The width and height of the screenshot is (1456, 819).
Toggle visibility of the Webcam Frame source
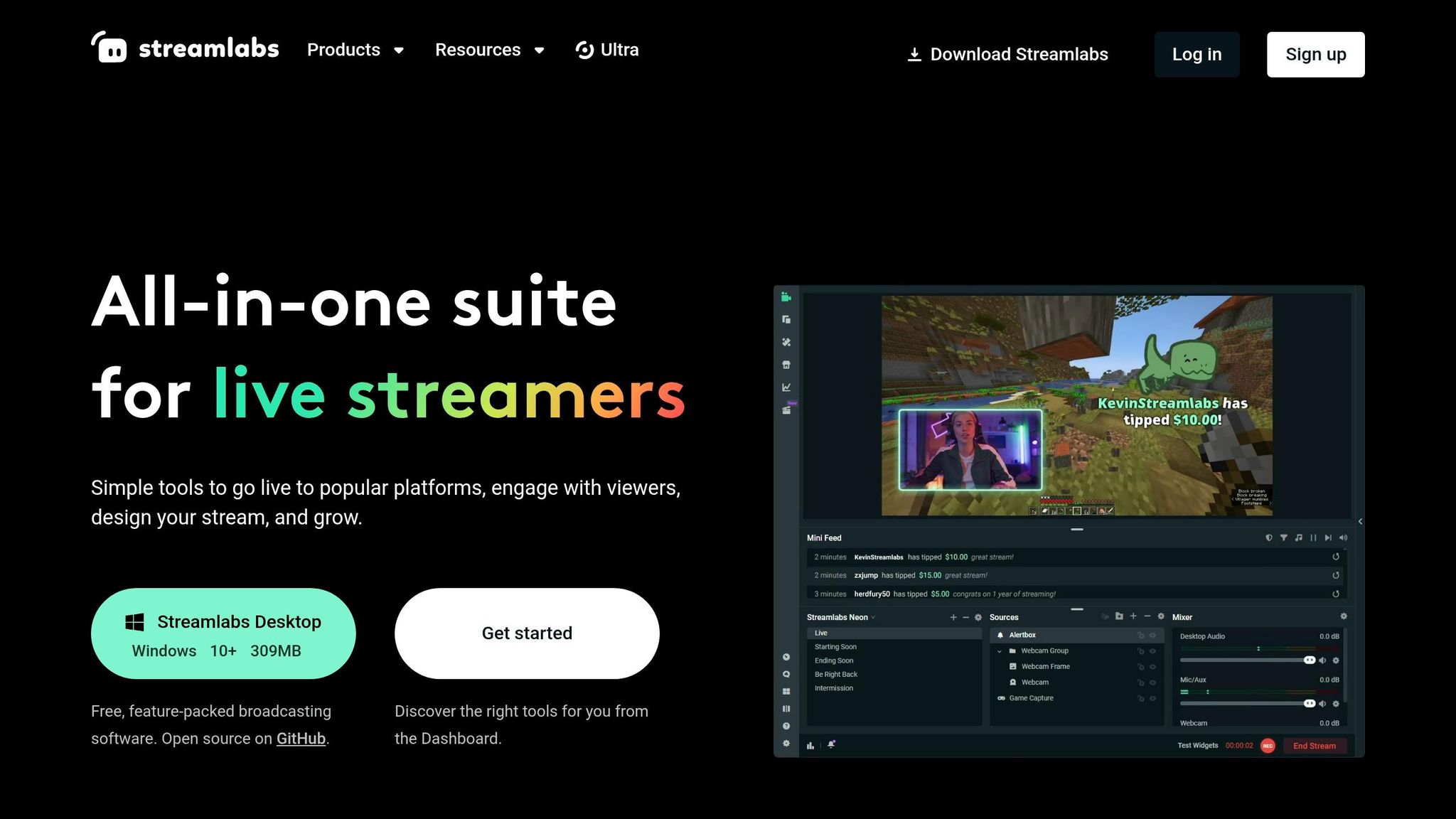(x=1153, y=666)
